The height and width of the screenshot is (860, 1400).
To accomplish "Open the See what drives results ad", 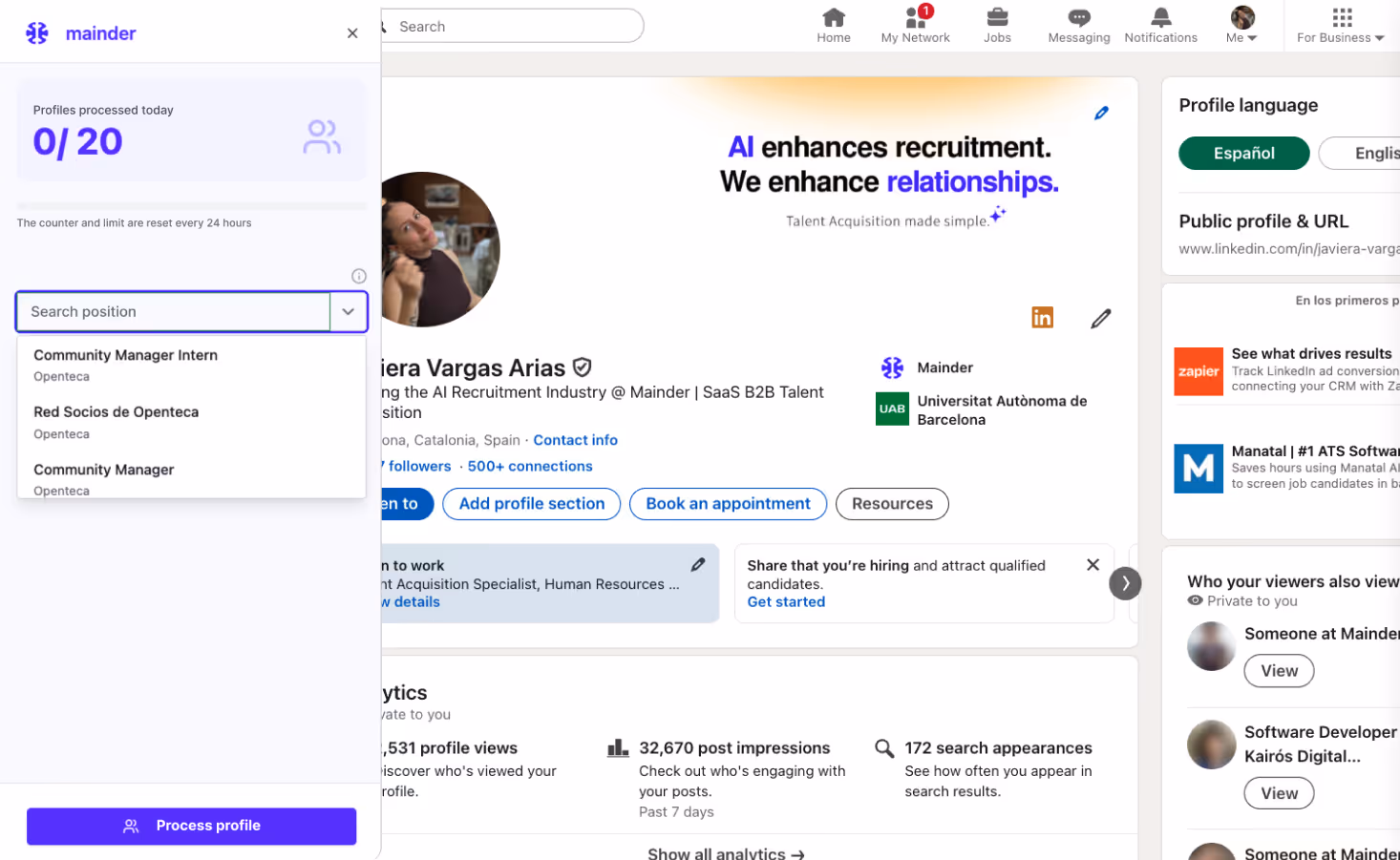I will tap(1311, 353).
